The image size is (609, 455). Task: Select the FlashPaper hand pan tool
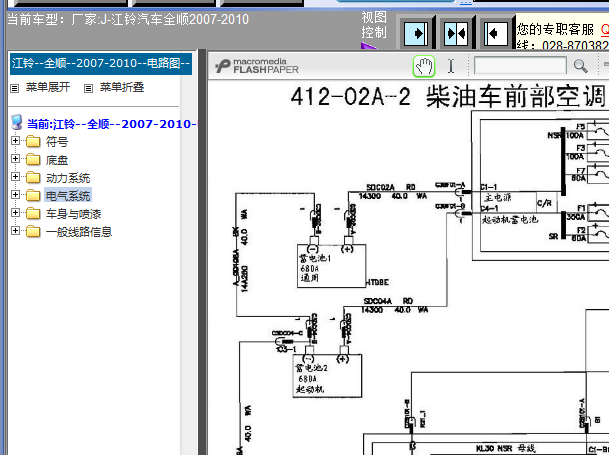tap(424, 66)
